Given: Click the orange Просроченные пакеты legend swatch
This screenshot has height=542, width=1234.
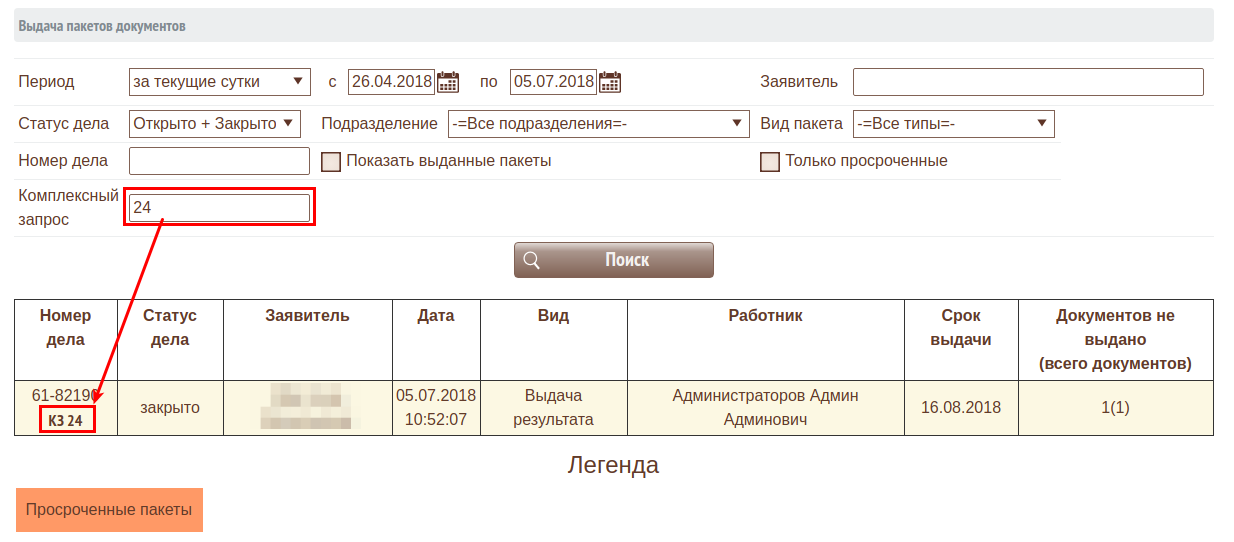Looking at the screenshot, I should point(109,510).
